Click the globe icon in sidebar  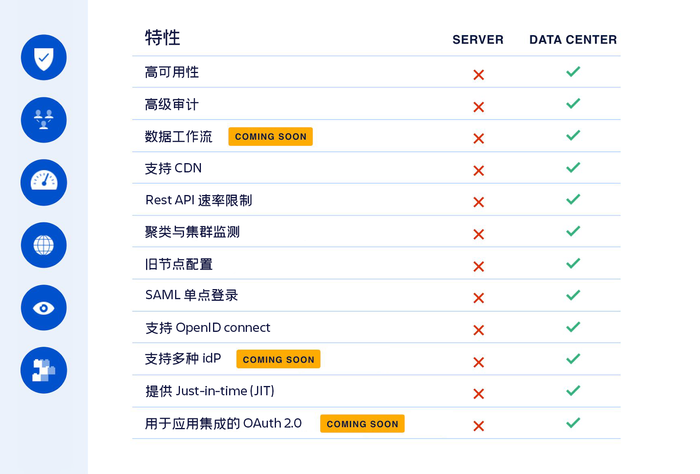pos(44,245)
